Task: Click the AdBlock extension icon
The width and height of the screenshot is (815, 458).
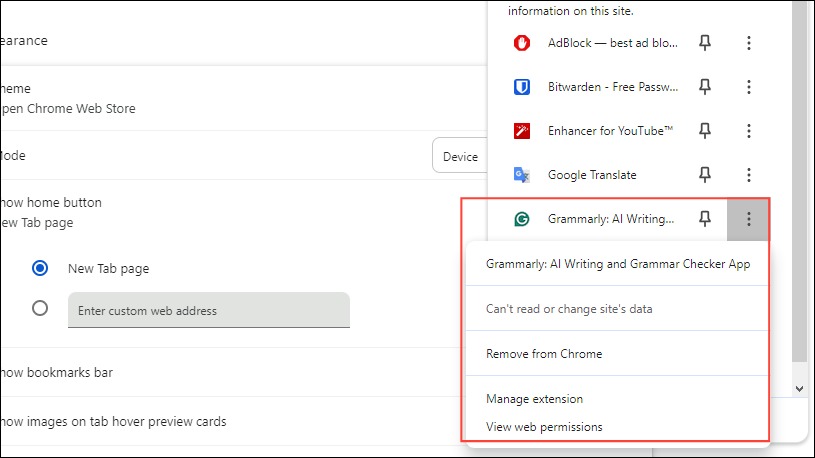Action: point(521,43)
